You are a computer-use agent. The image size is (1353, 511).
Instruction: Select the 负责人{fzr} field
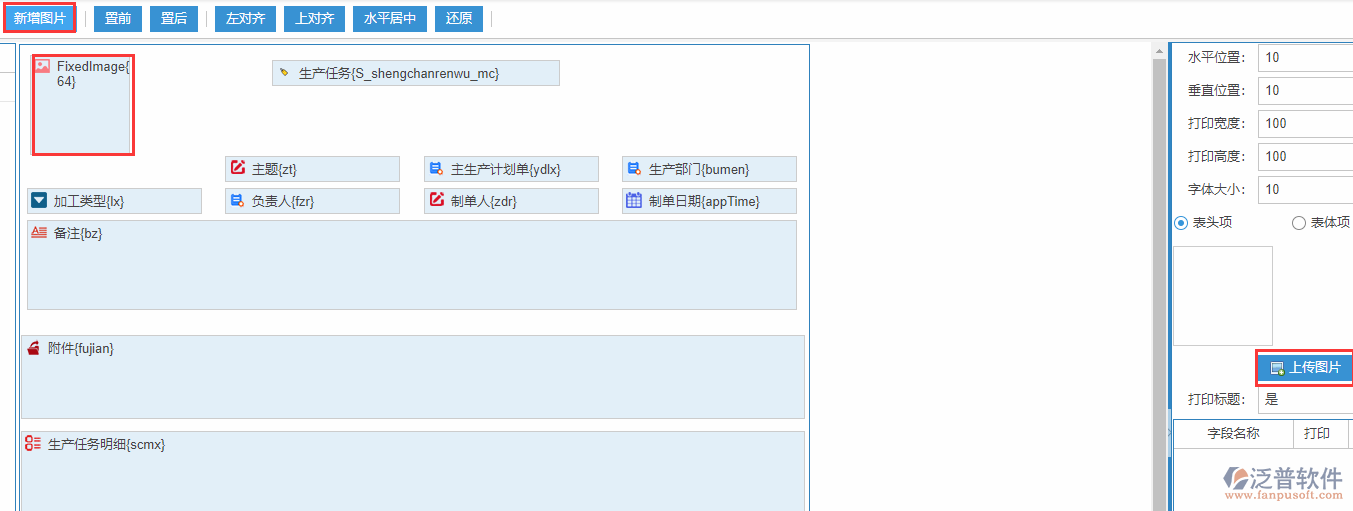(312, 201)
